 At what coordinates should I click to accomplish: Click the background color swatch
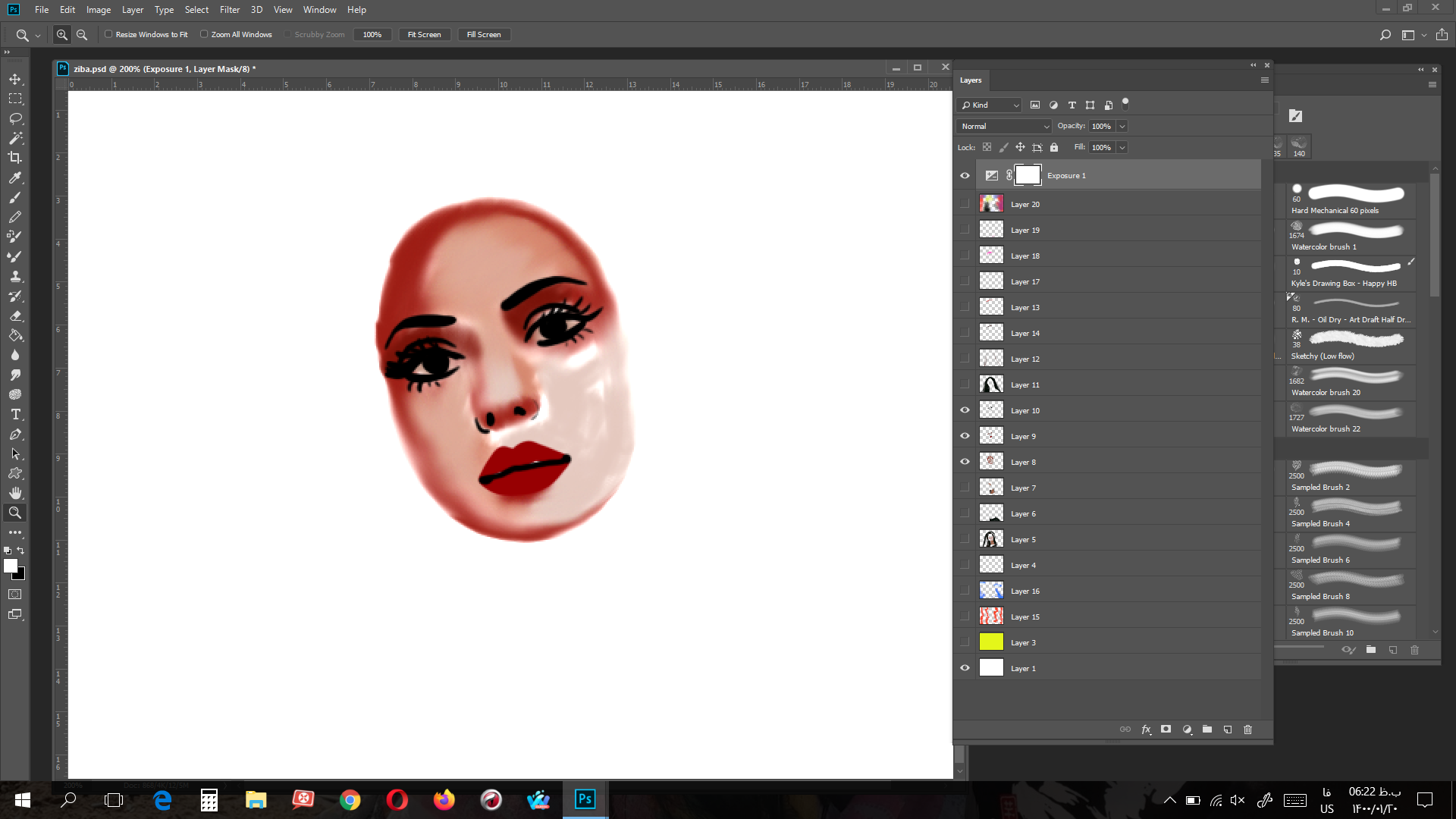point(20,576)
